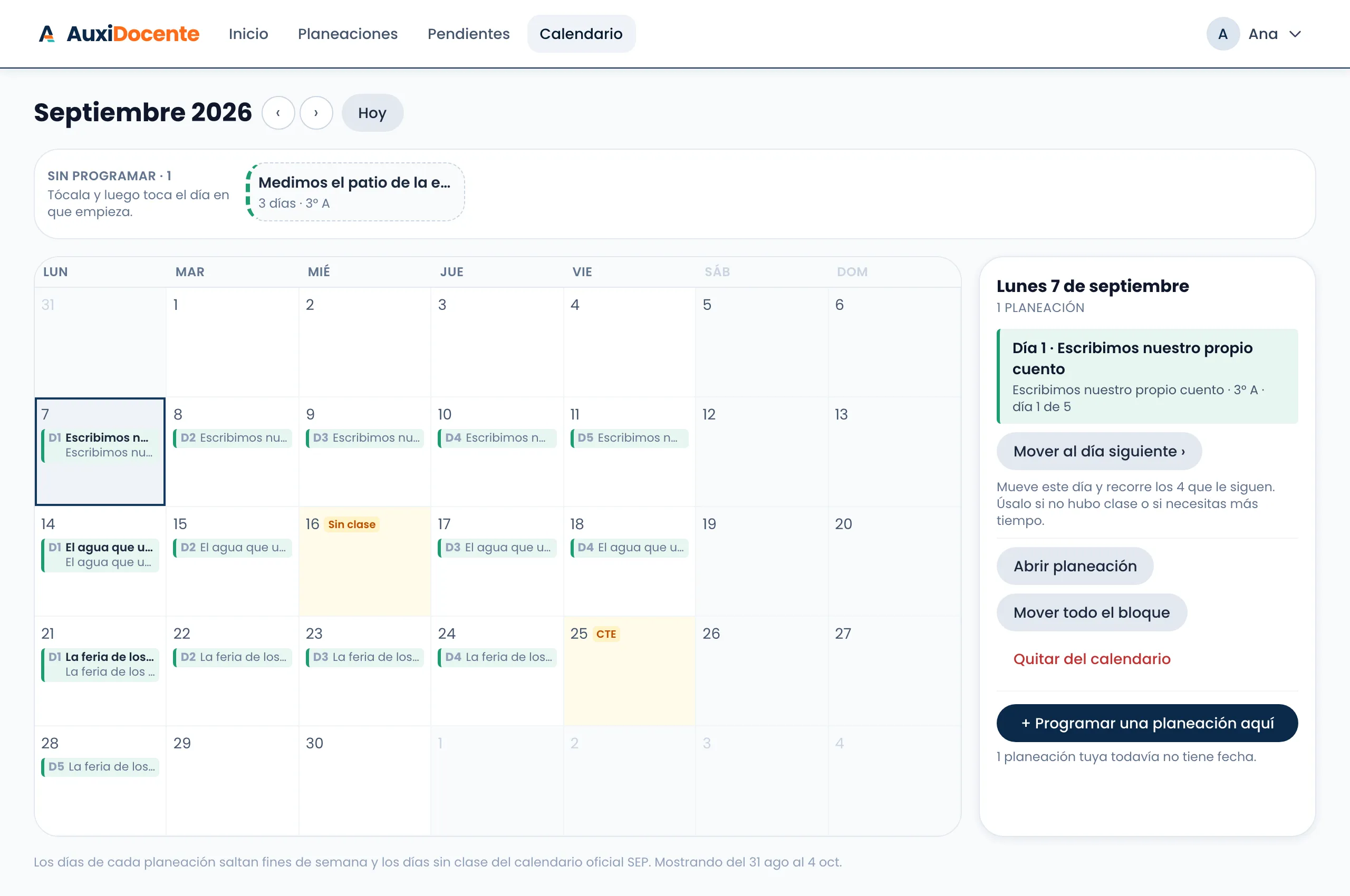Open the Planeaciones tab
Screen dimensions: 1350x896
tap(348, 34)
